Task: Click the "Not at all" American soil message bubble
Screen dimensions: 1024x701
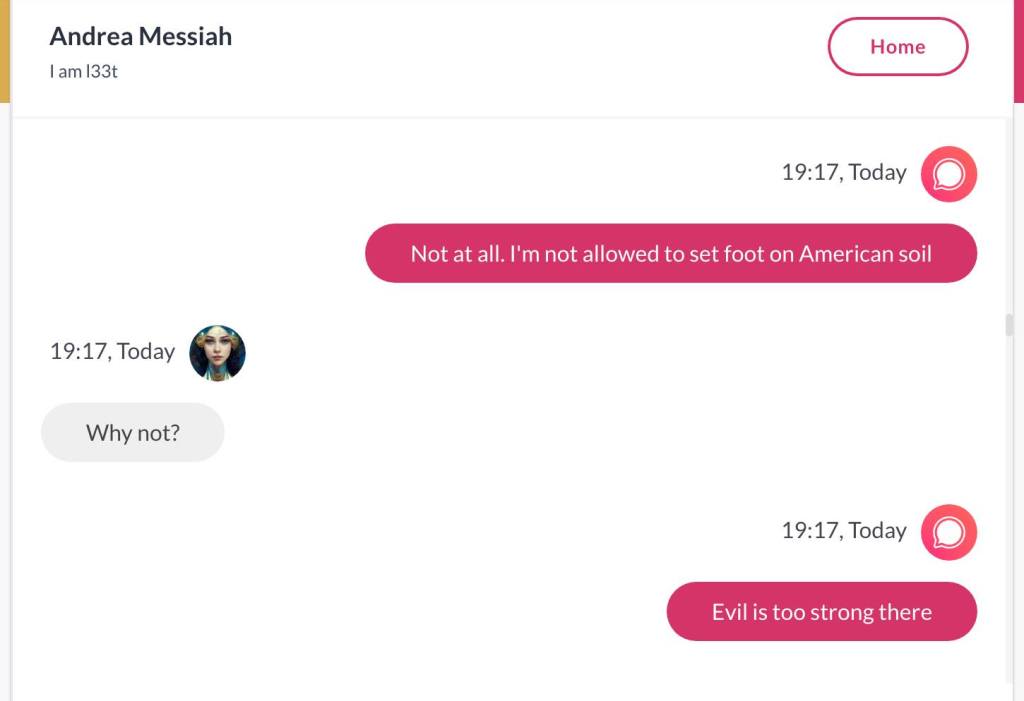Action: [x=670, y=254]
